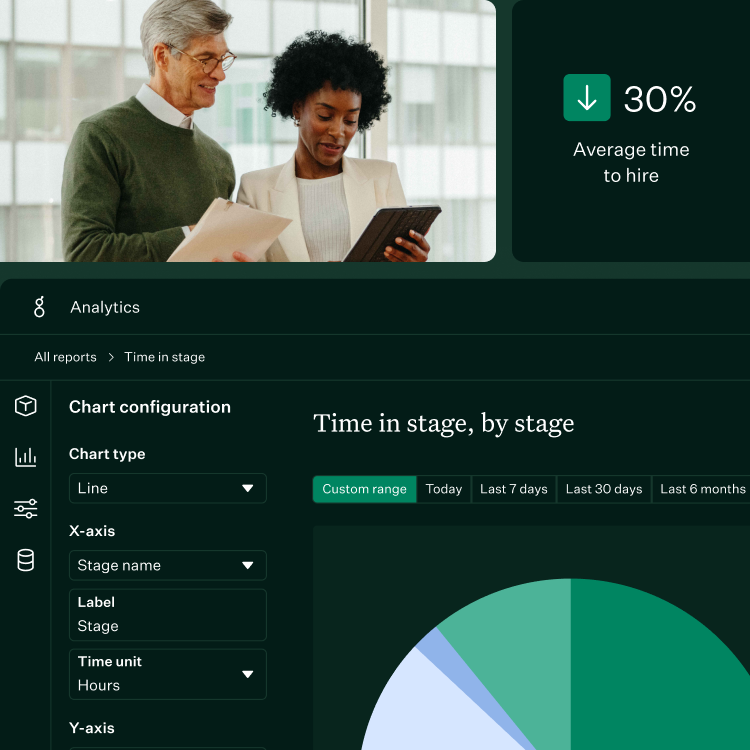Edit the Label field containing Stage
Image resolution: width=750 pixels, height=750 pixels.
click(168, 615)
